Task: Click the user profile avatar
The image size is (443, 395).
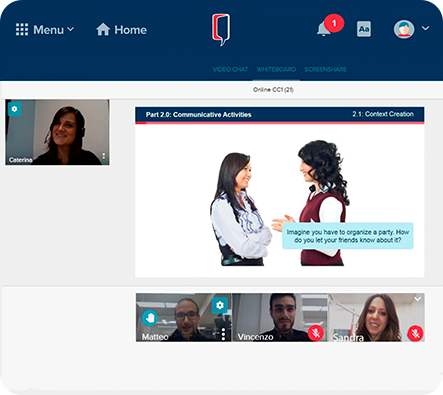Action: click(404, 29)
